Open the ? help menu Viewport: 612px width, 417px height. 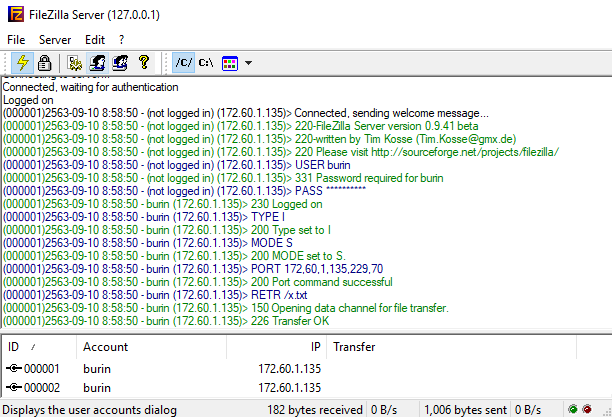tap(122, 38)
